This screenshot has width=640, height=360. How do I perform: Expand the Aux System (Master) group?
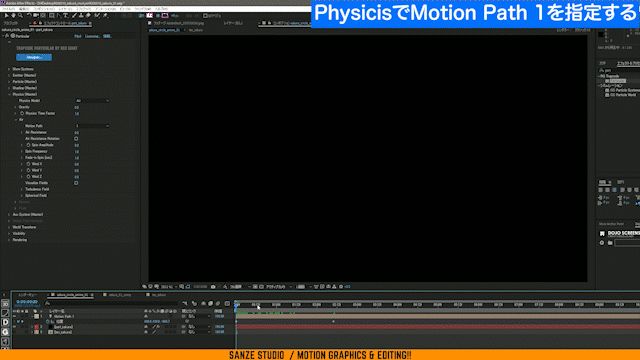(9, 215)
